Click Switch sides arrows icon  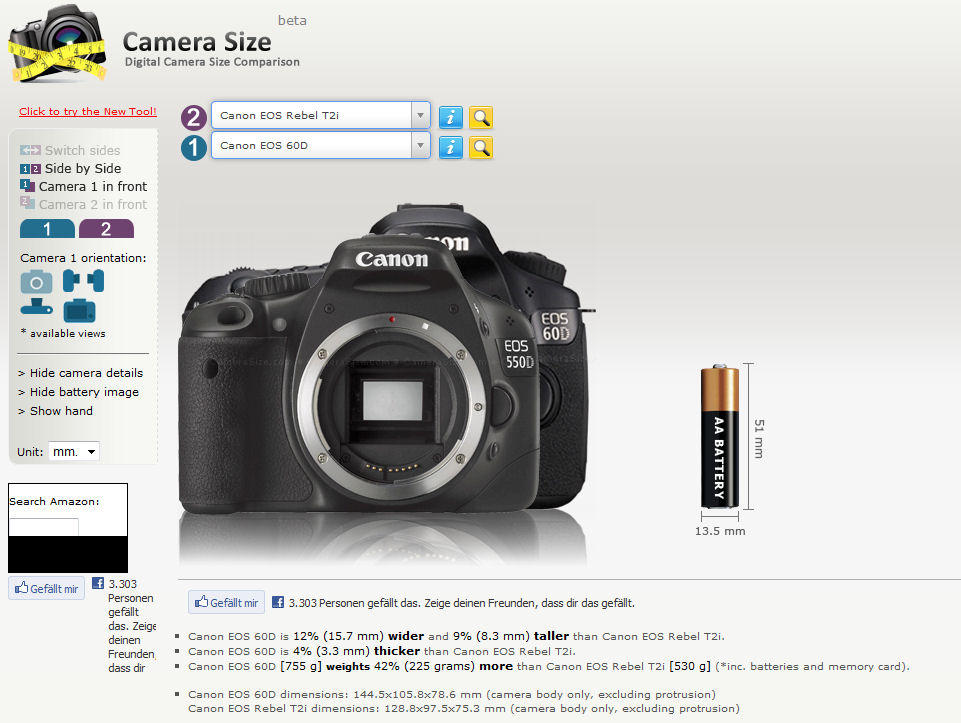pos(30,150)
